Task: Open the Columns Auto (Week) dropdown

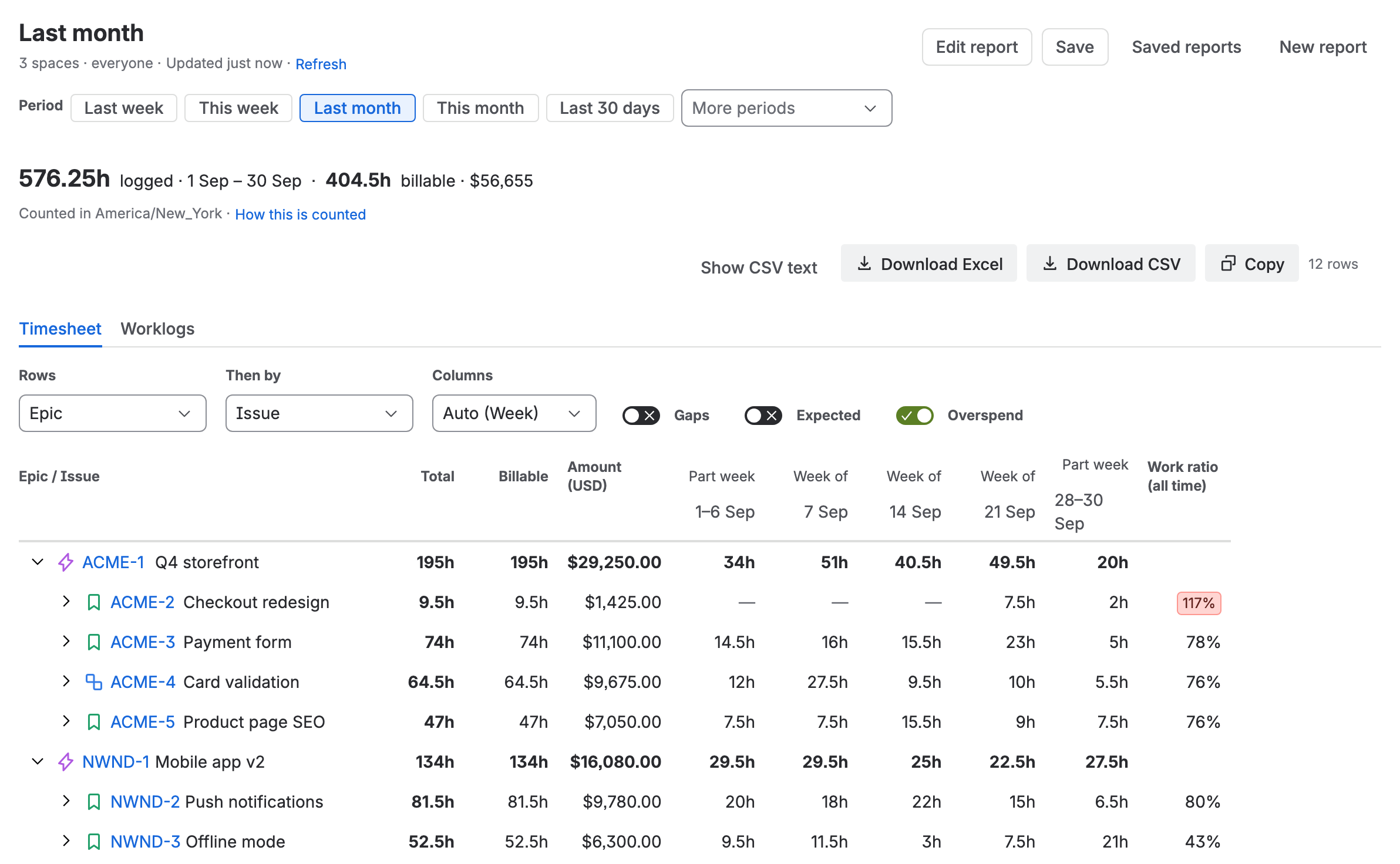Action: [x=514, y=413]
